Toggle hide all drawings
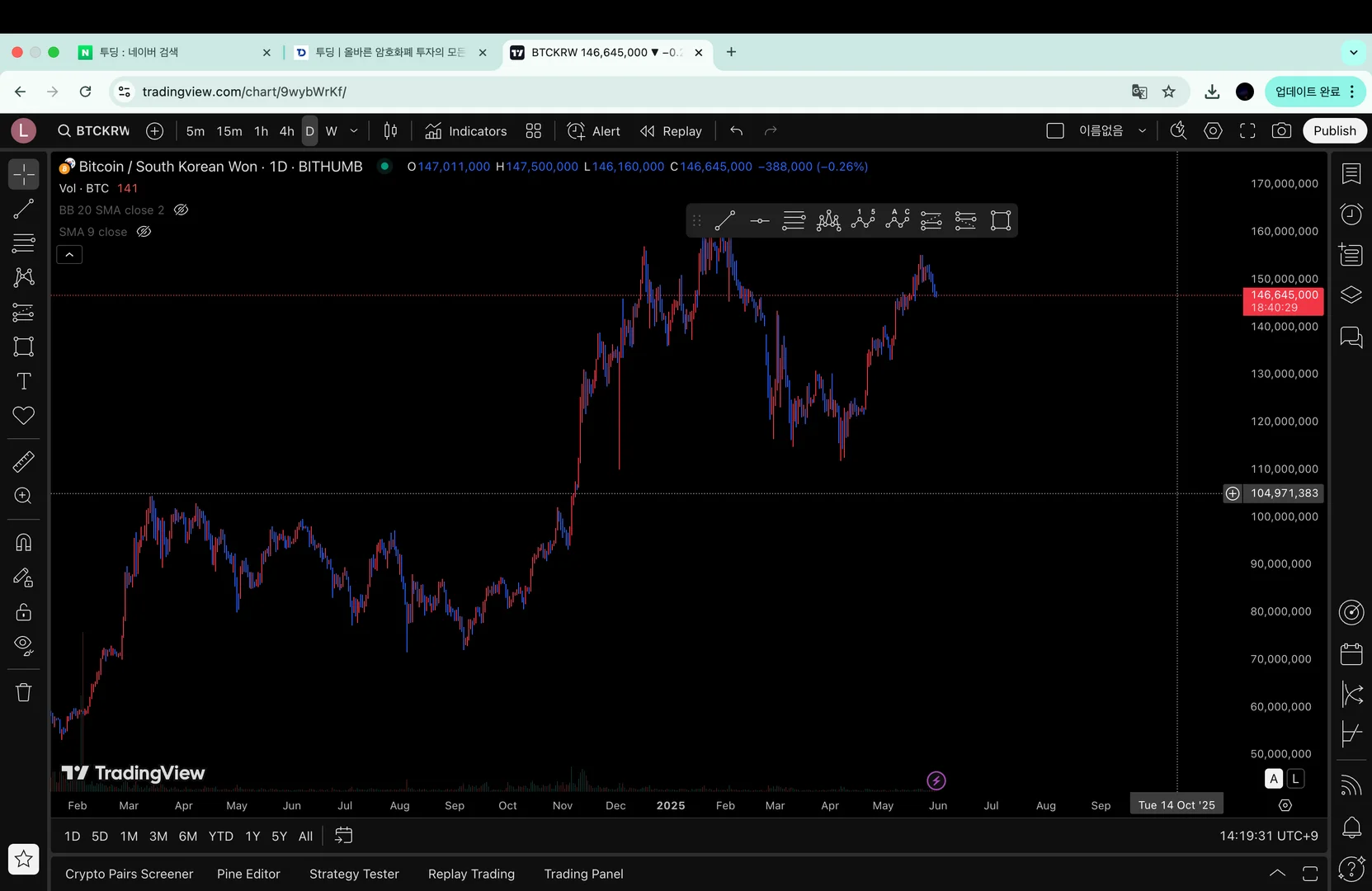The image size is (1372, 891). [x=24, y=646]
